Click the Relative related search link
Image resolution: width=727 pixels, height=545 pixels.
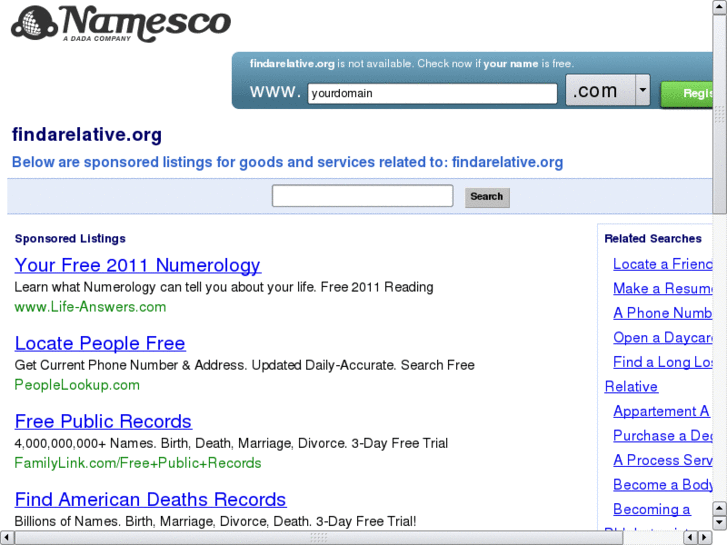(x=631, y=386)
